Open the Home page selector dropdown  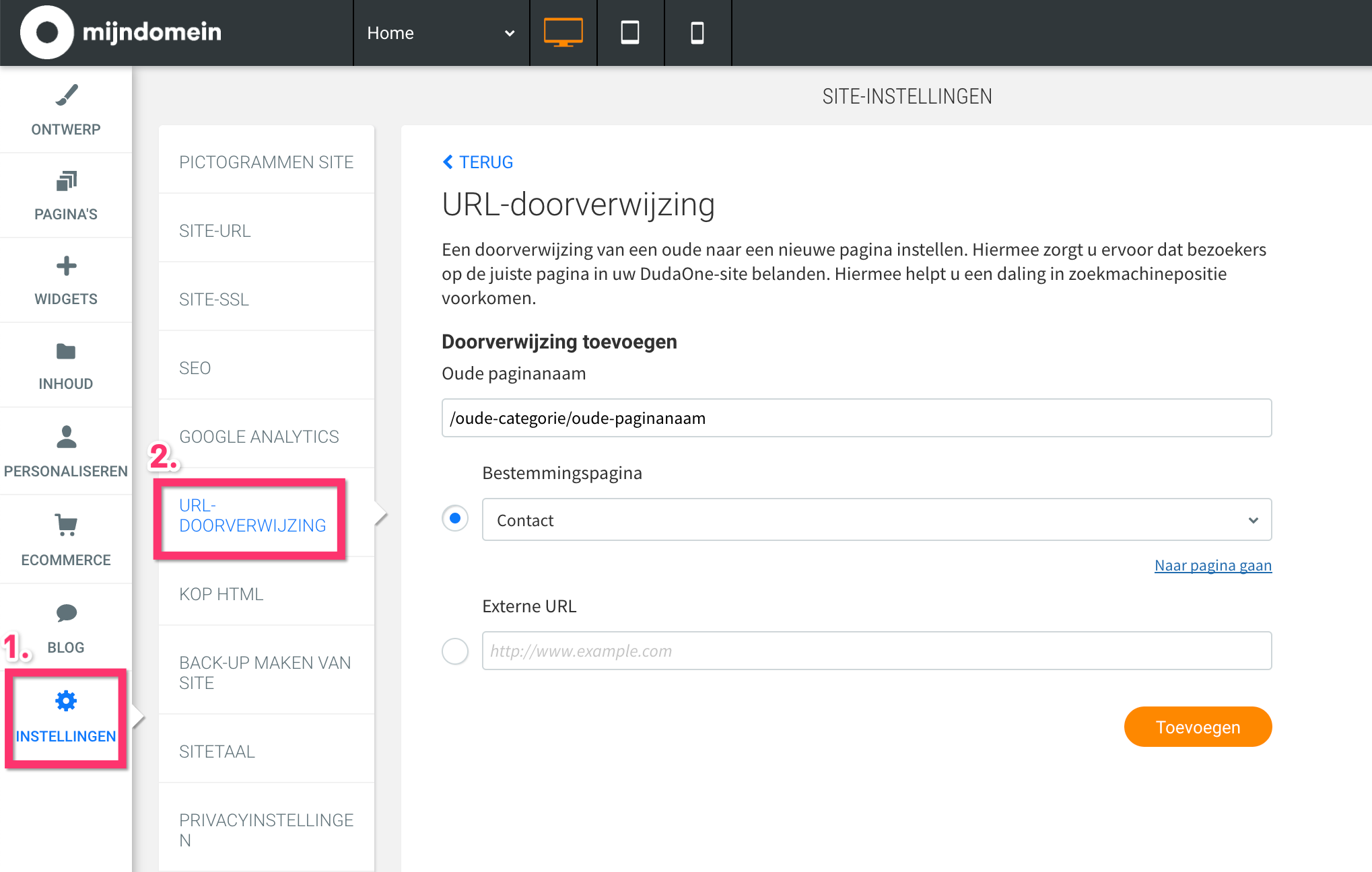441,32
